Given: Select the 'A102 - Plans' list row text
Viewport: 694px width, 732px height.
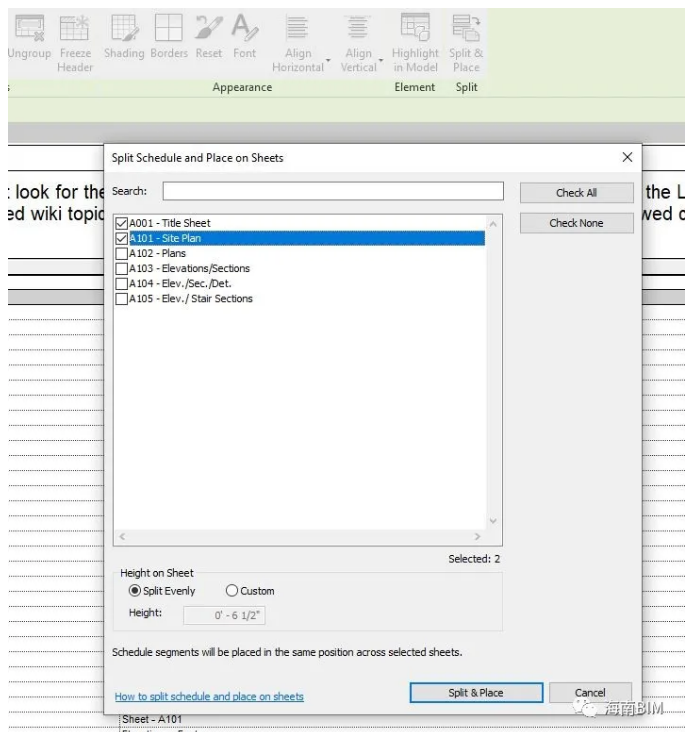Looking at the screenshot, I should click(x=157, y=253).
